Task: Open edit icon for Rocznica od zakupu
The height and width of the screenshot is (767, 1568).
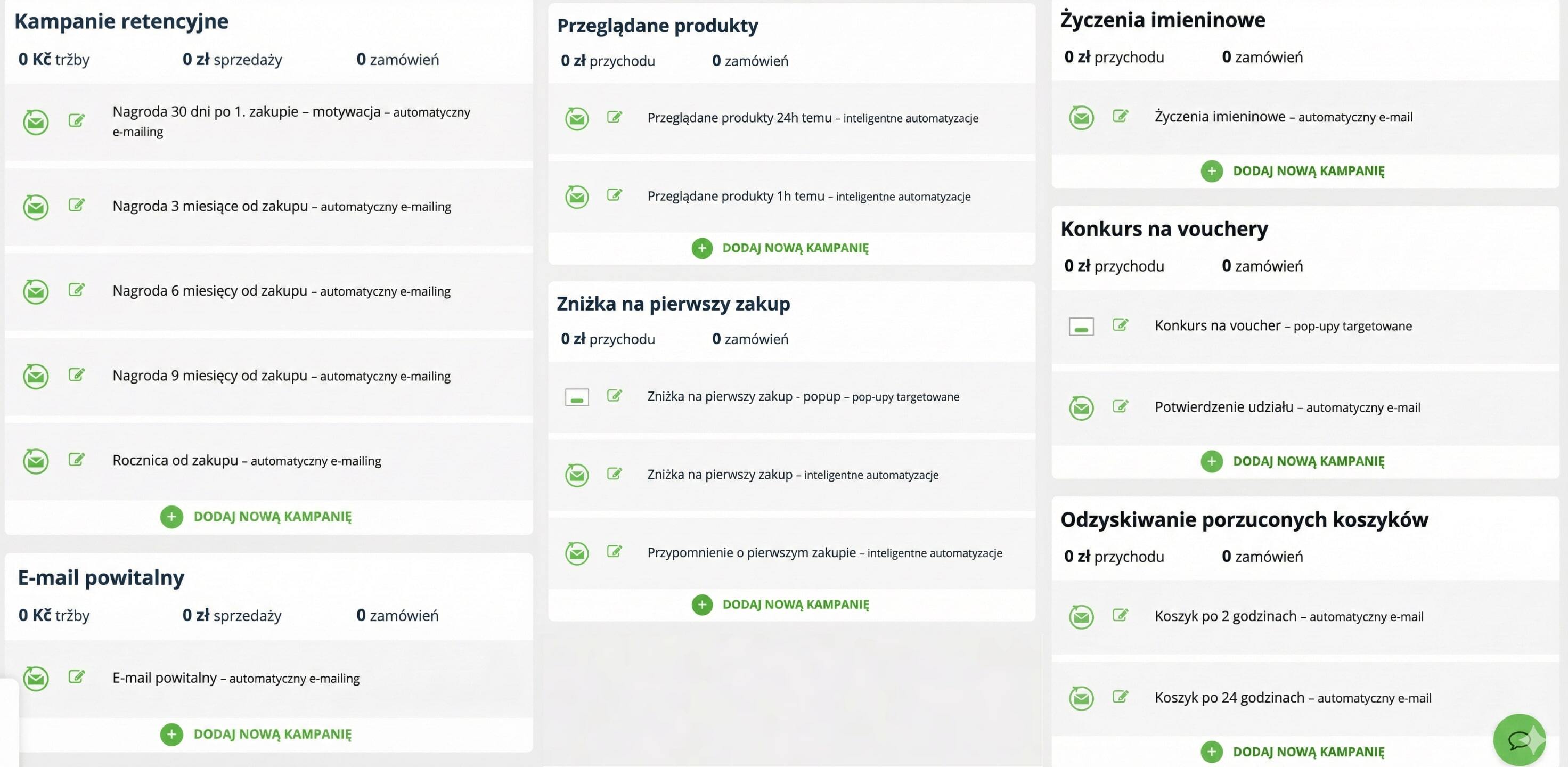Action: click(x=76, y=459)
